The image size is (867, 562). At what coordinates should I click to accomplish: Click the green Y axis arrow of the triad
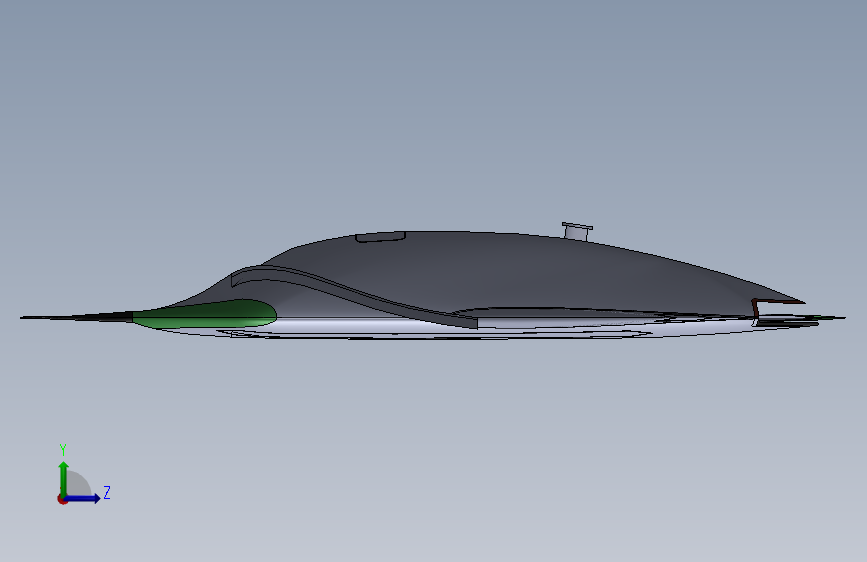click(x=63, y=479)
